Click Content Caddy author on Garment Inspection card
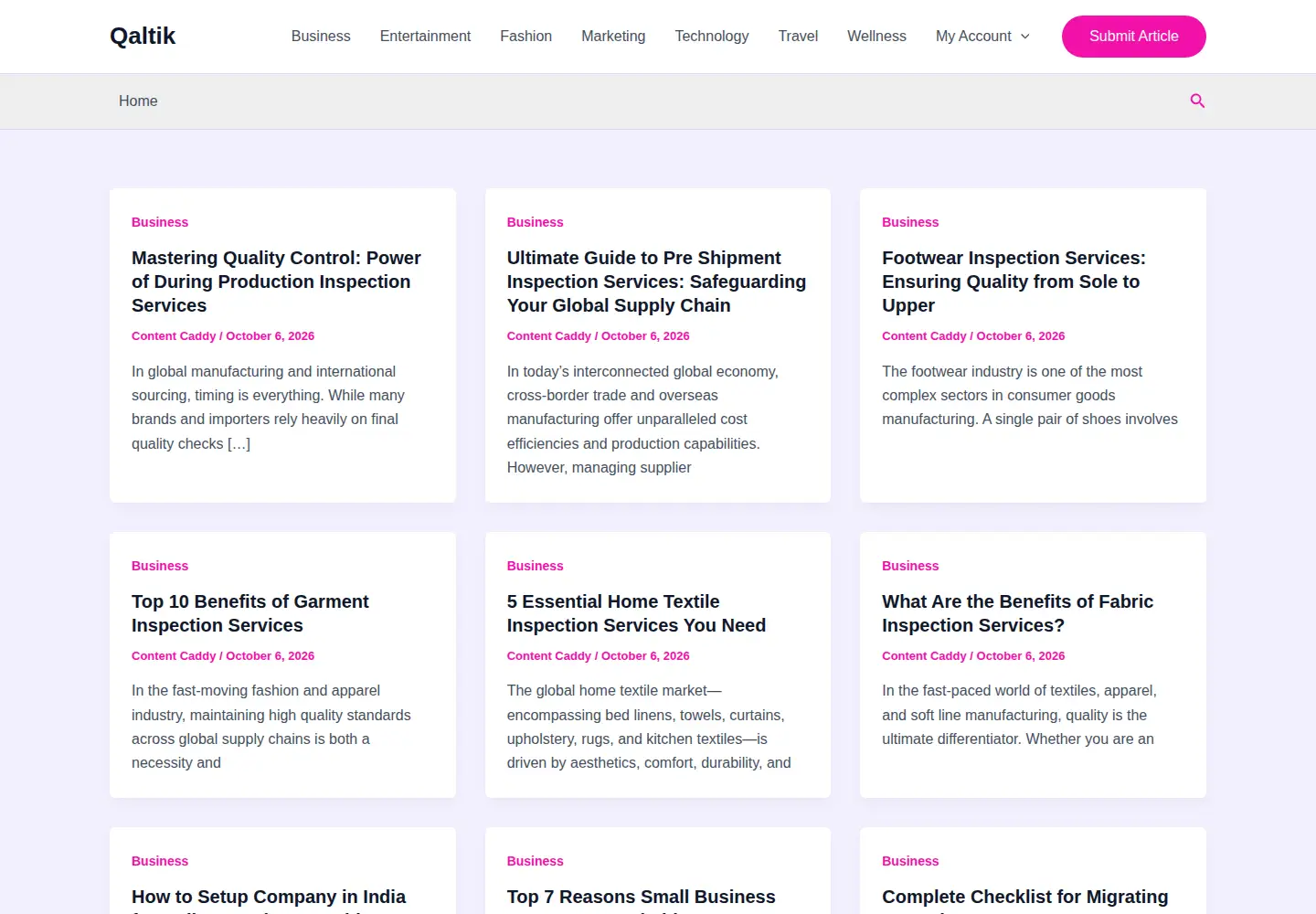This screenshot has height=914, width=1316. click(174, 656)
